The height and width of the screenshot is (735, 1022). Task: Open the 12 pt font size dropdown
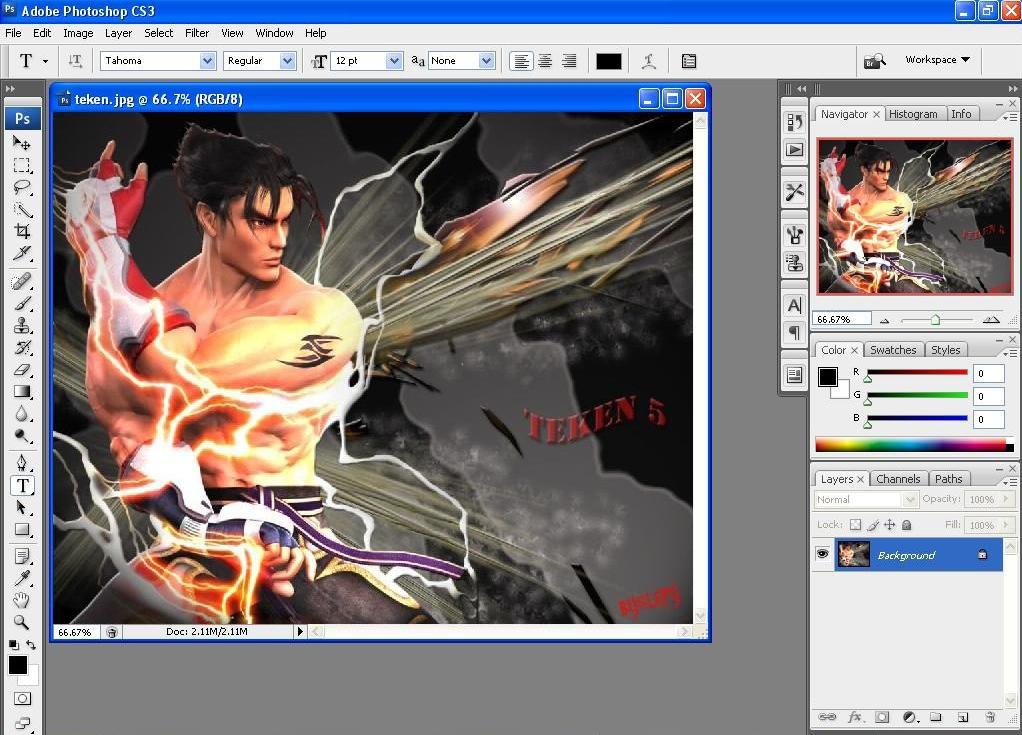pos(394,61)
